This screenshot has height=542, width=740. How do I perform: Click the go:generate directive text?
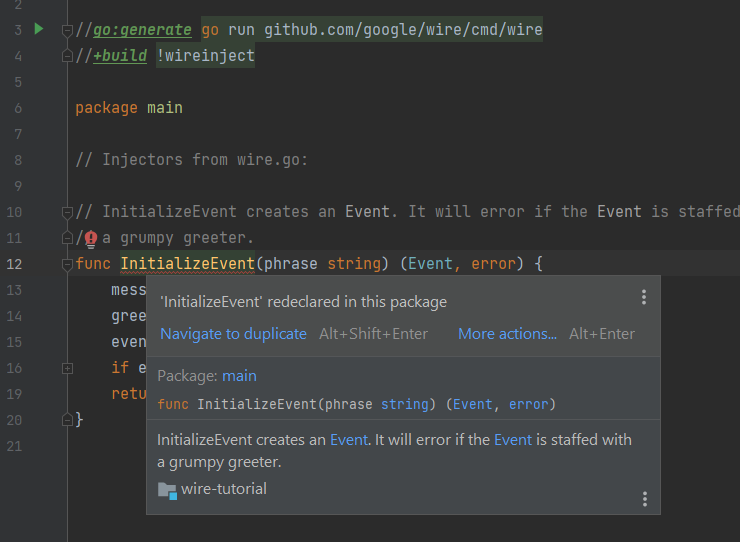pos(142,30)
